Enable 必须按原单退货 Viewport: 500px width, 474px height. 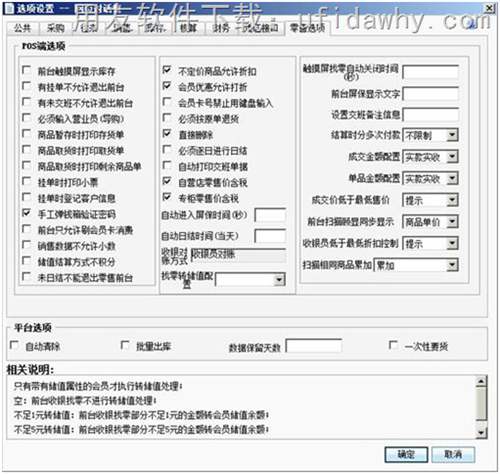click(x=167, y=118)
